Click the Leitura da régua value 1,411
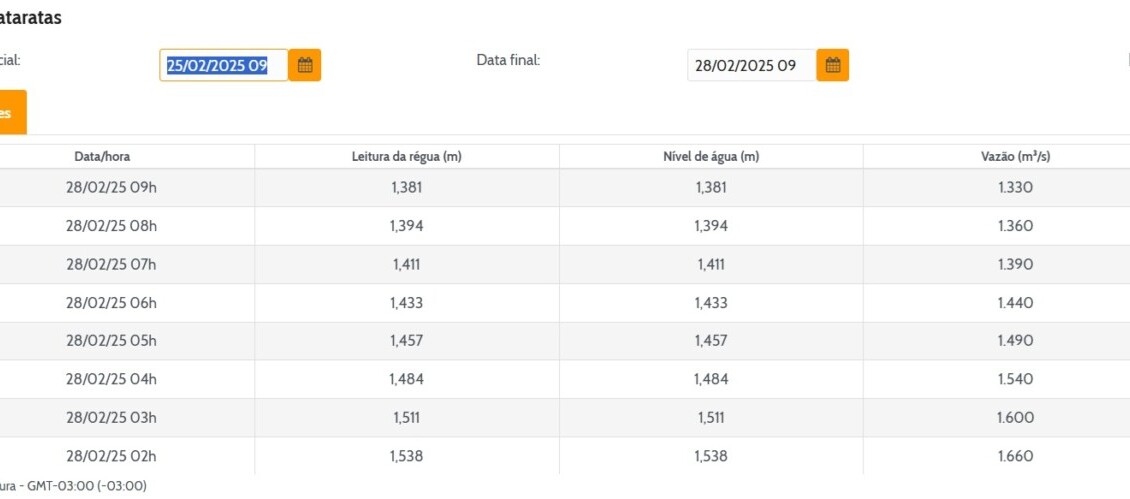Screen dimensions: 1130x499 [x=406, y=264]
